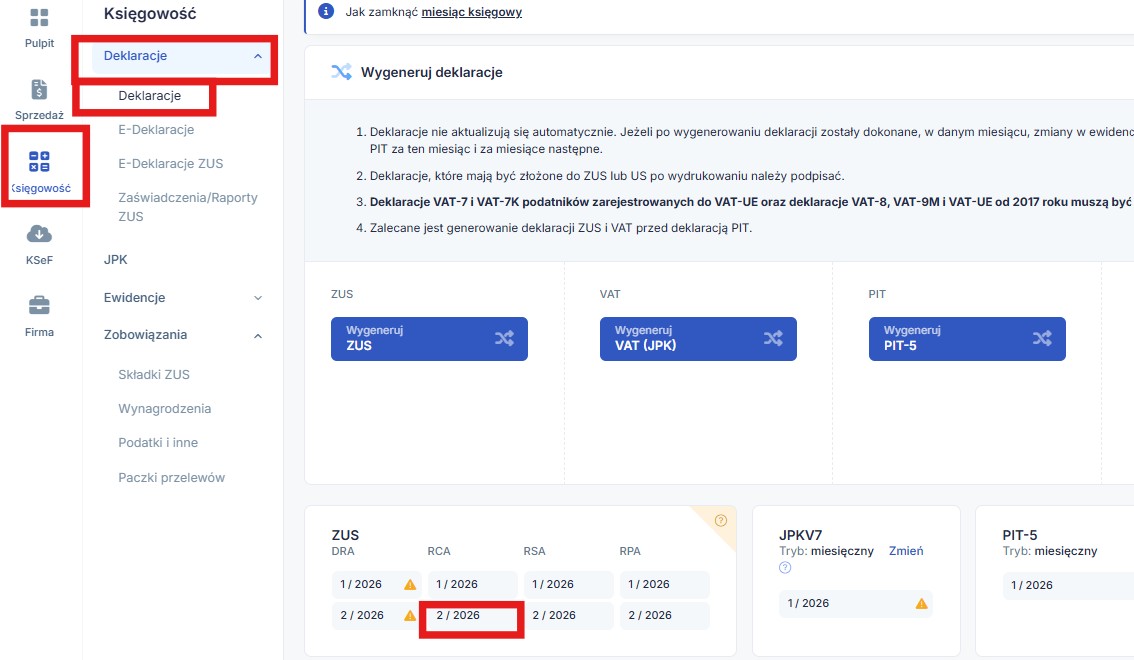This screenshot has width=1134, height=660.
Task: Open the KSeF cloud icon
Action: pos(39,235)
